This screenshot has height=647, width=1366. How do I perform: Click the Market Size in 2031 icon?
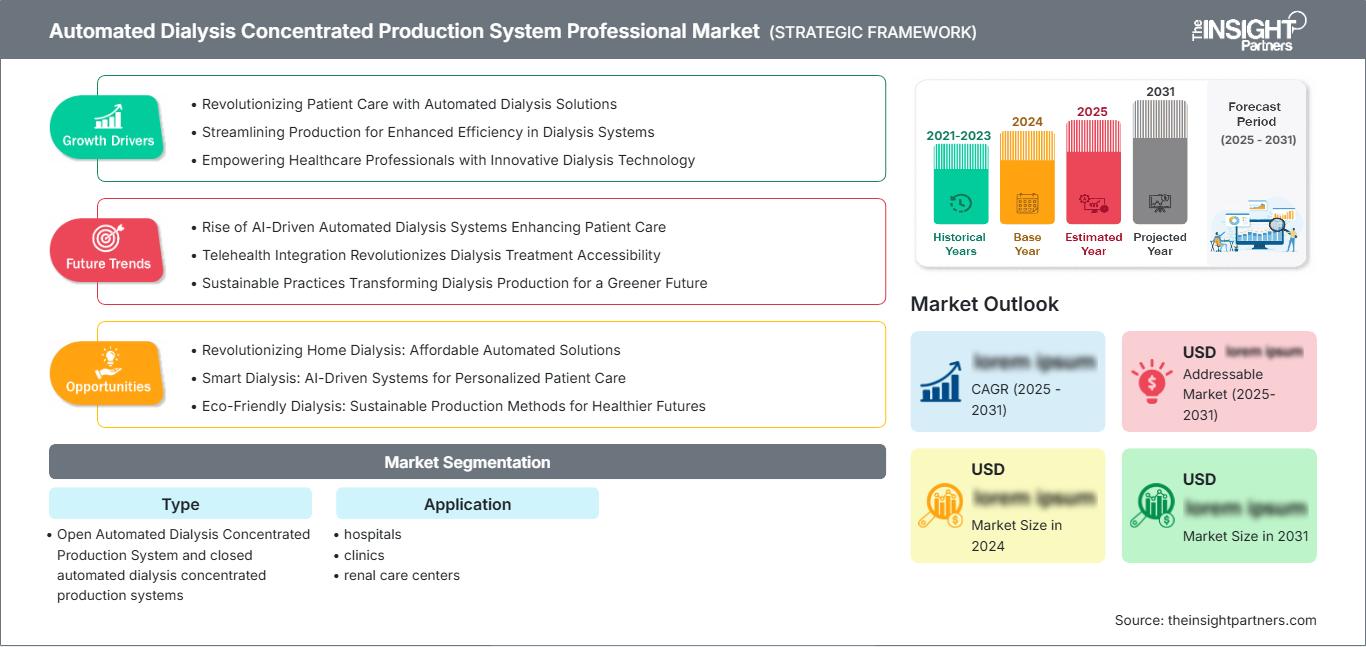[1152, 505]
